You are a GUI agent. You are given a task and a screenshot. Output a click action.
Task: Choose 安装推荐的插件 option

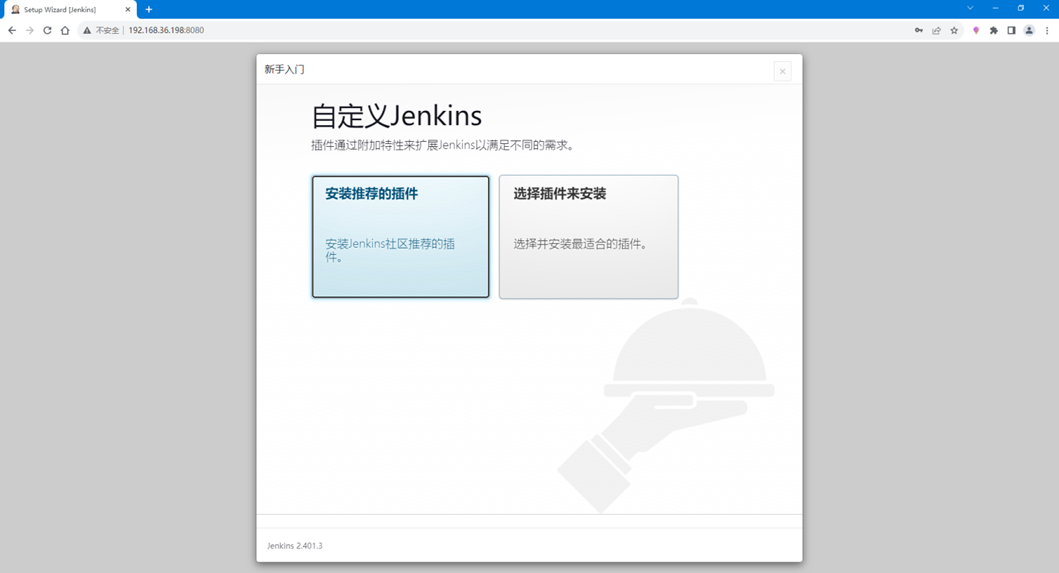(x=401, y=236)
